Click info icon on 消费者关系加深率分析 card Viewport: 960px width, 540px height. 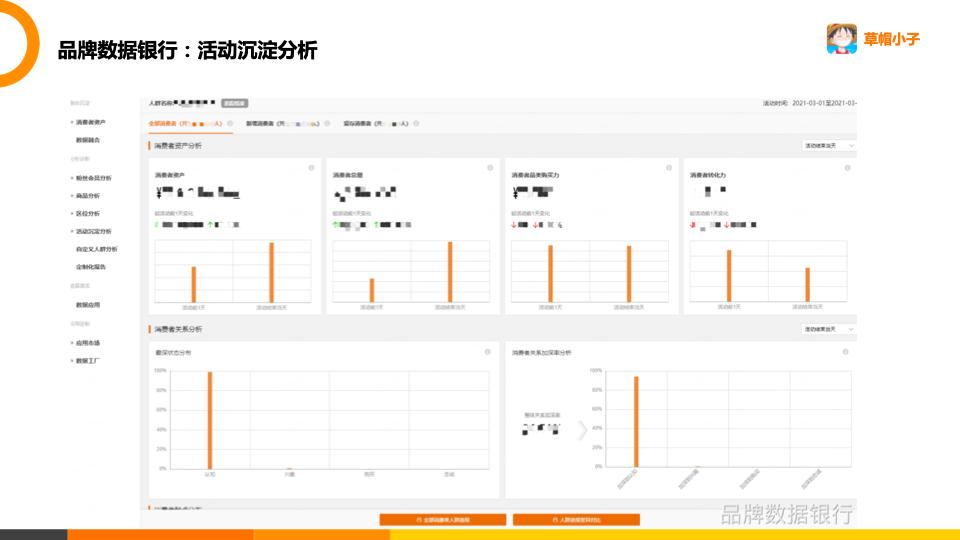point(846,352)
